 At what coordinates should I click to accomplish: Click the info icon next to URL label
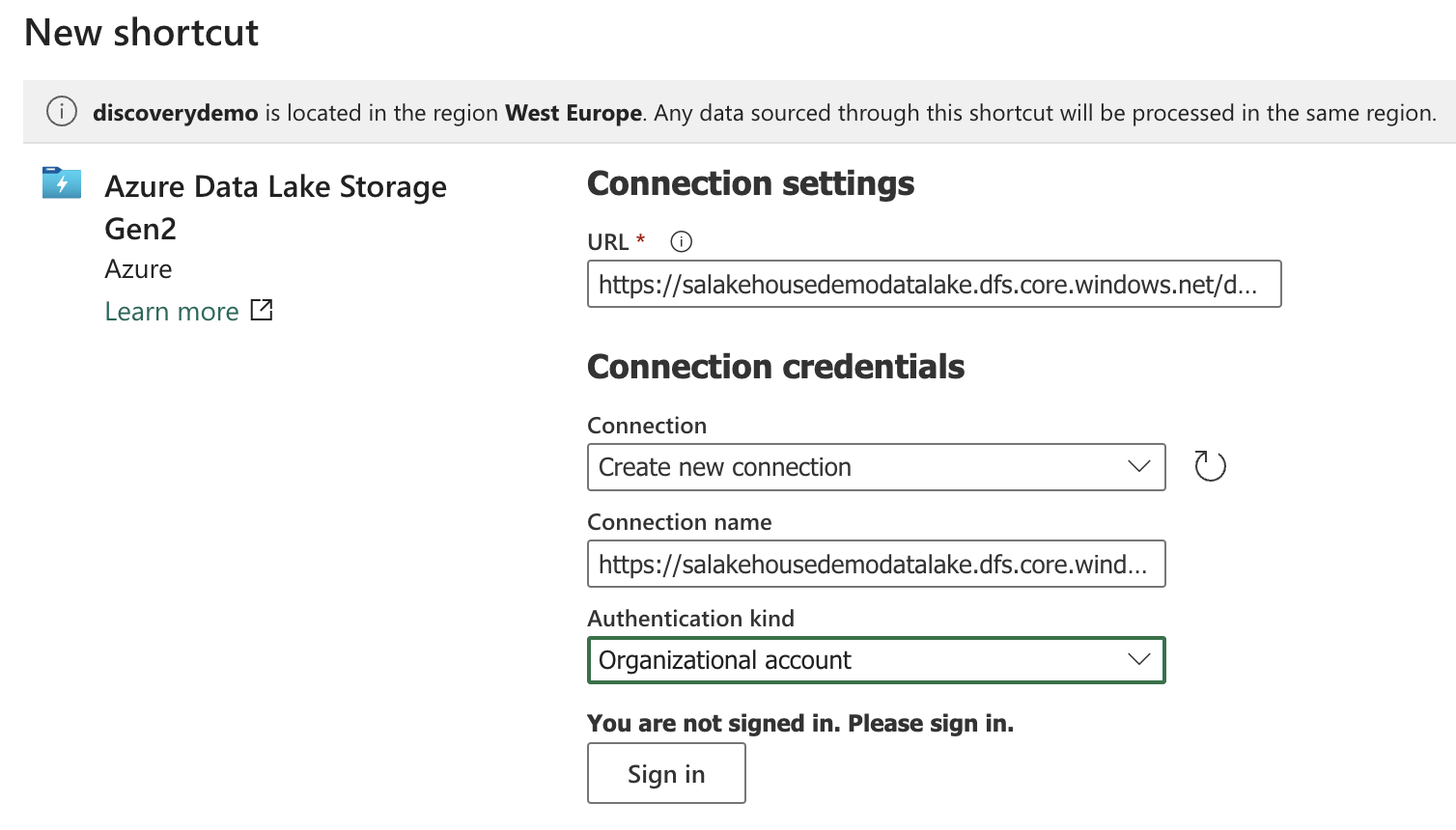[x=681, y=241]
